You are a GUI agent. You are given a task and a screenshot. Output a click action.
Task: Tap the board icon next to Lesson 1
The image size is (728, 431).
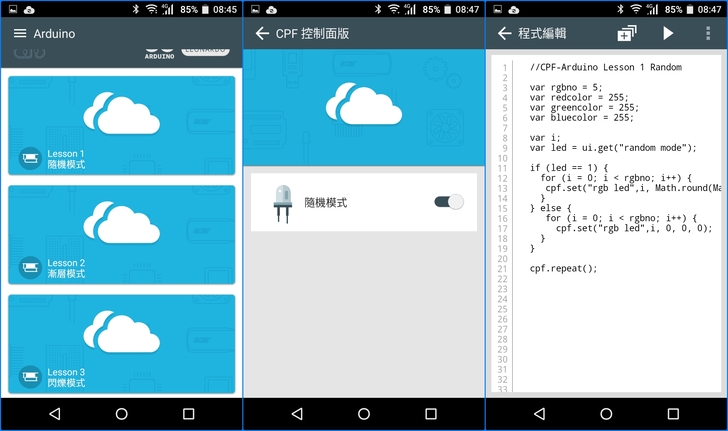[30, 159]
